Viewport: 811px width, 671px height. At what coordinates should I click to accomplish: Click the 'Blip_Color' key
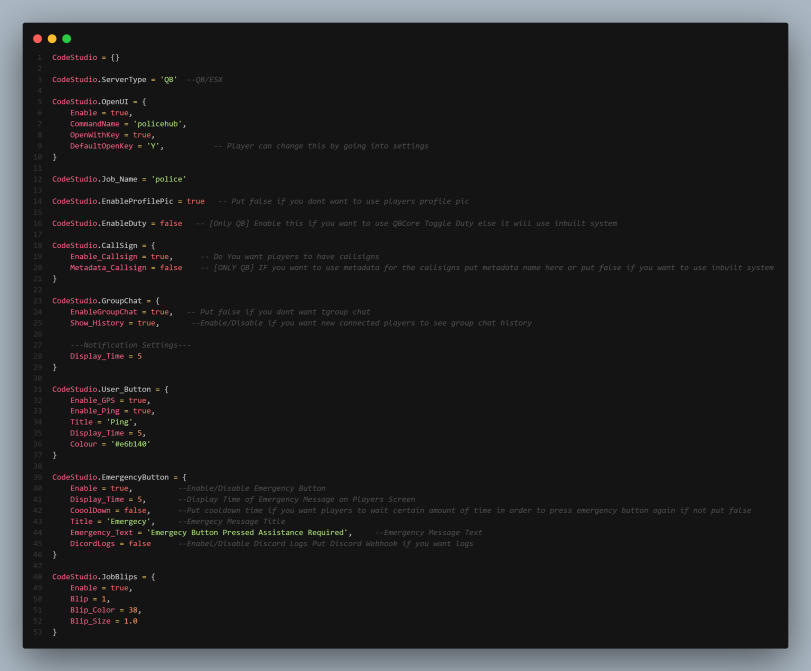click(x=93, y=610)
